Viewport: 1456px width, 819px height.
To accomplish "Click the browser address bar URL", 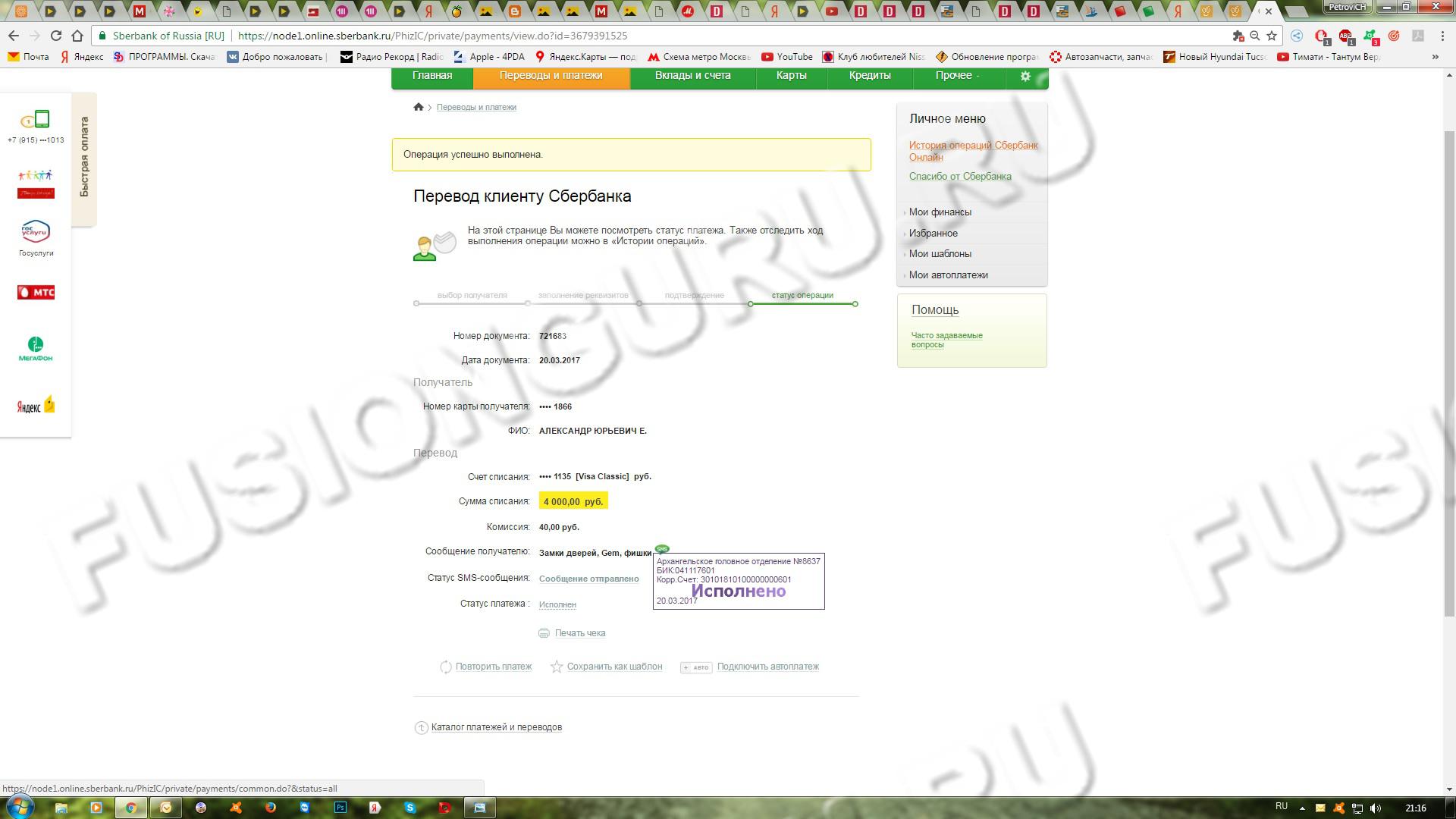I will (x=432, y=36).
